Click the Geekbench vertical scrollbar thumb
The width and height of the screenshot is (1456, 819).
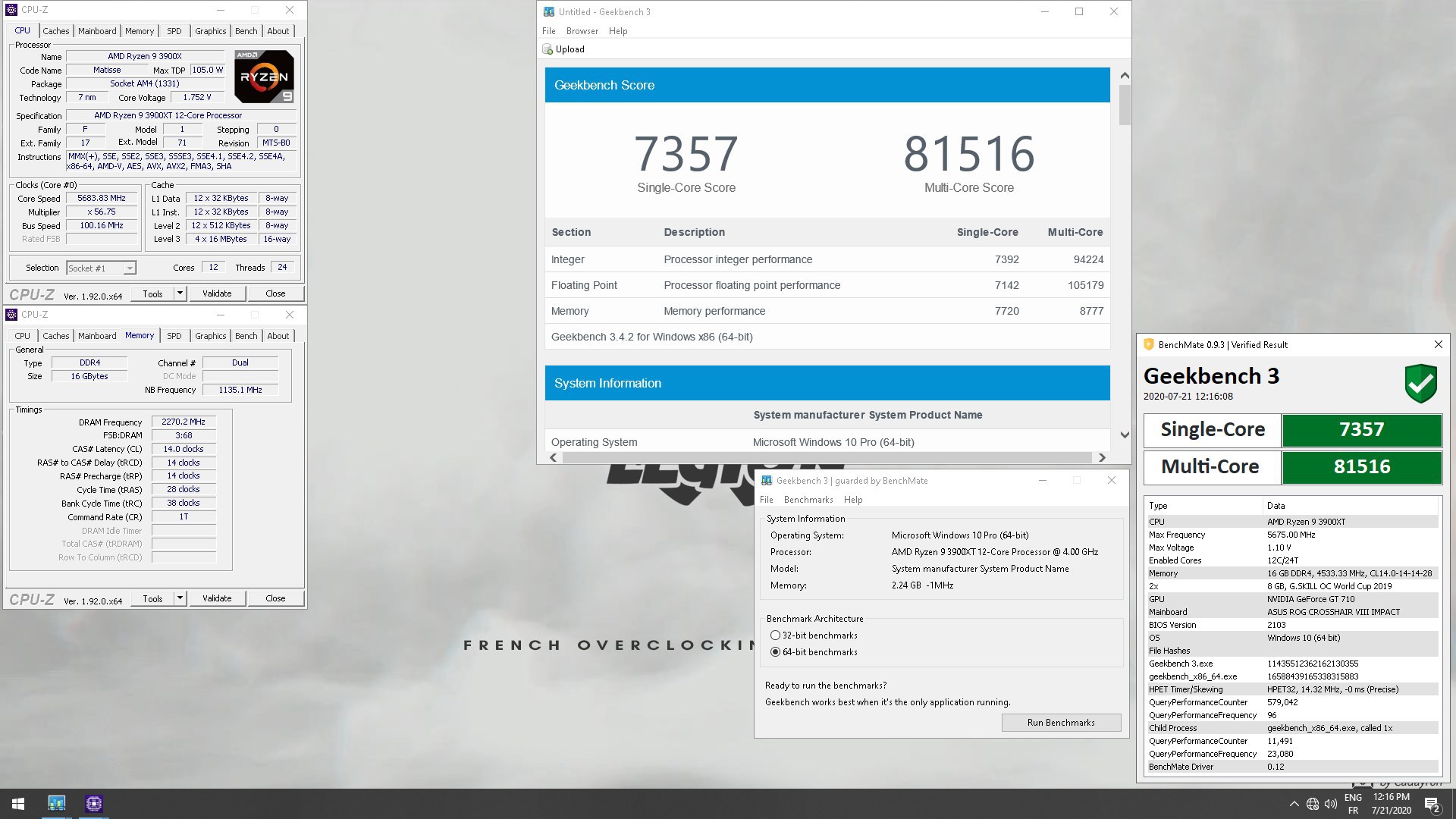[x=1125, y=105]
